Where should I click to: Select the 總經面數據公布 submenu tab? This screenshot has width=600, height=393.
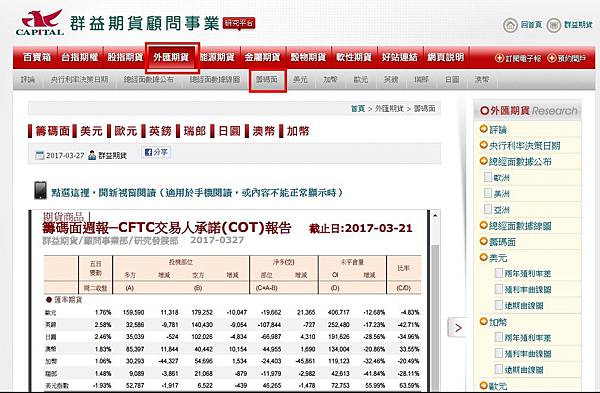point(149,80)
